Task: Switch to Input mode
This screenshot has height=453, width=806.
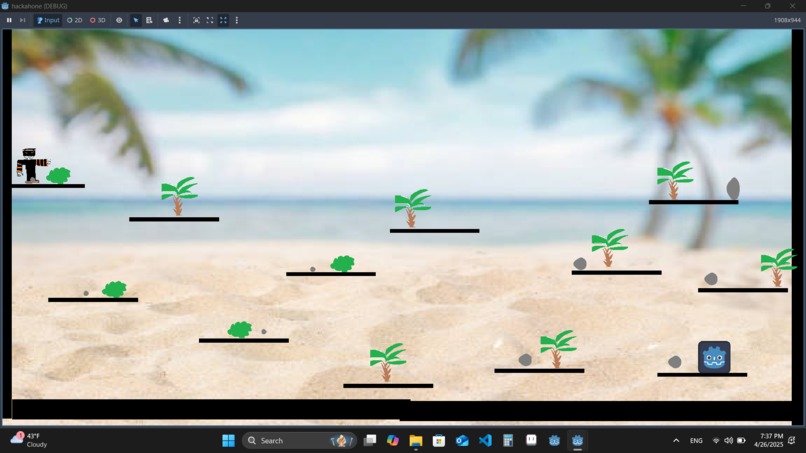Action: coord(48,20)
